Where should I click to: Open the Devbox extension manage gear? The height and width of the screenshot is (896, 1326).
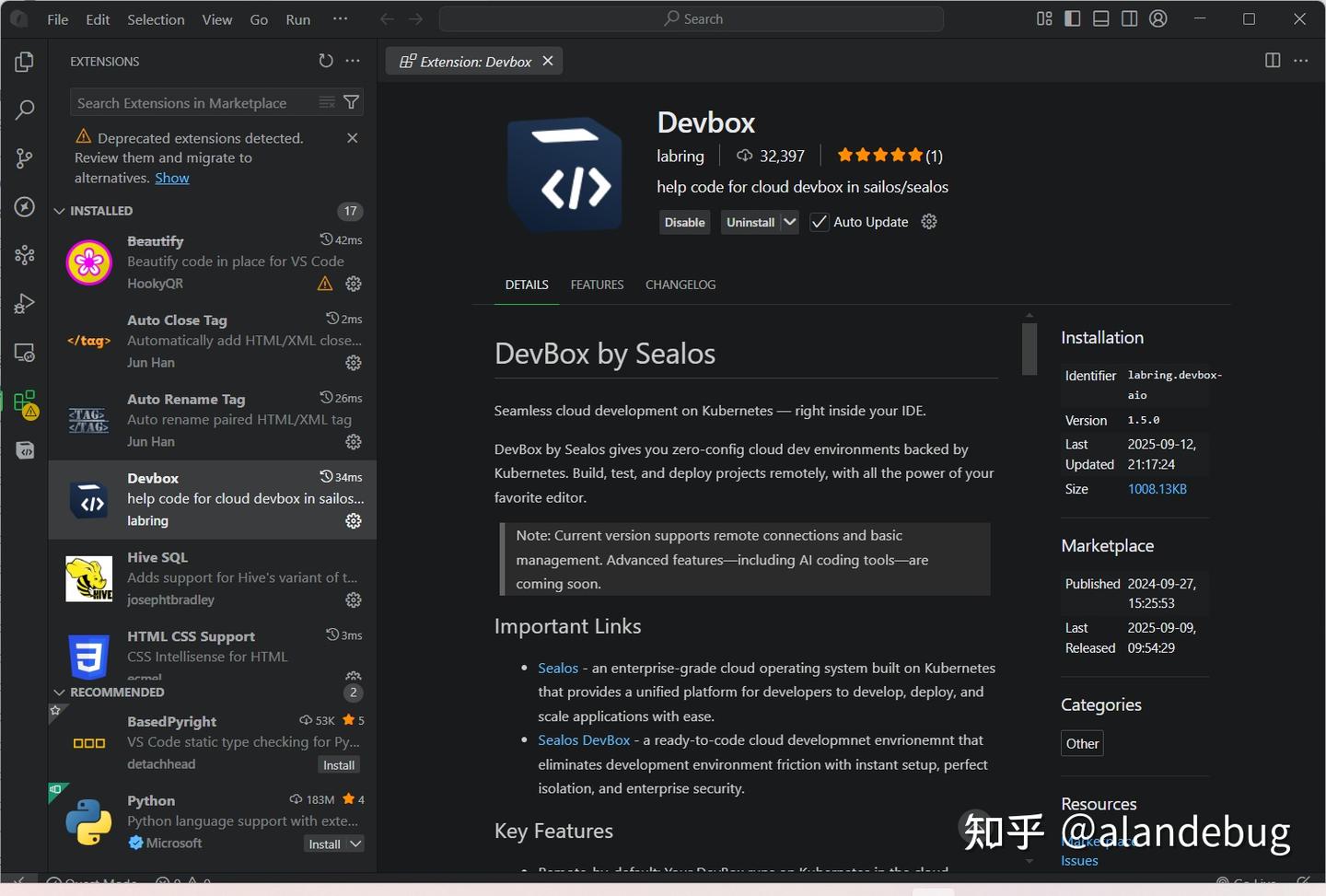coord(353,521)
